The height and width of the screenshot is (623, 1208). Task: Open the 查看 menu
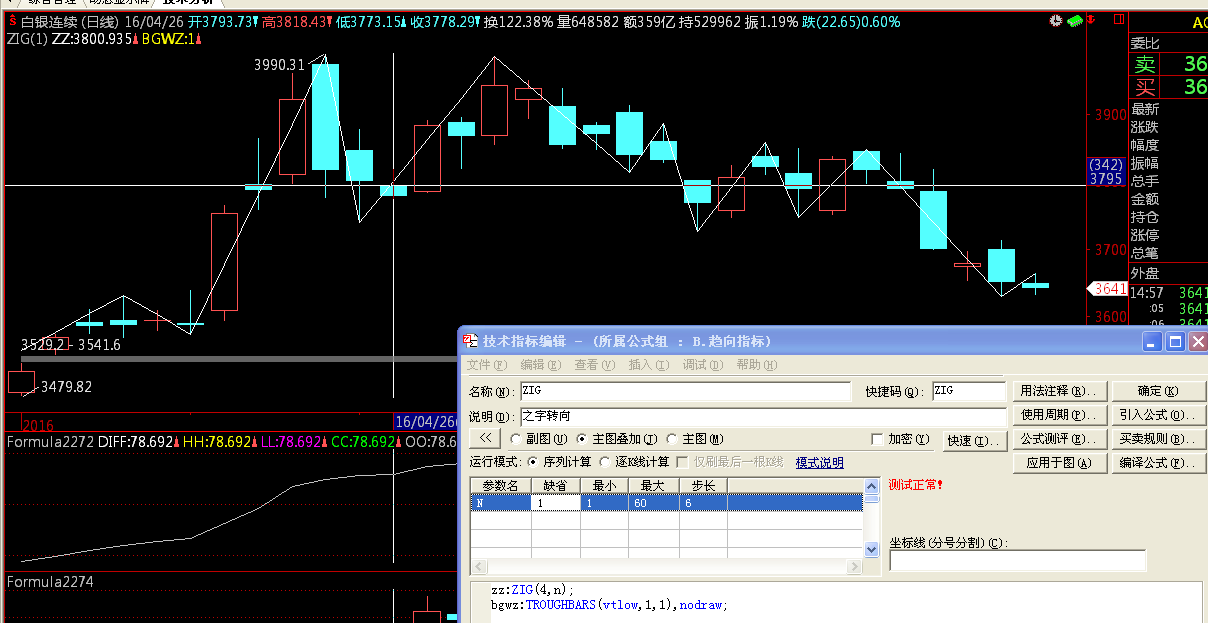(595, 366)
